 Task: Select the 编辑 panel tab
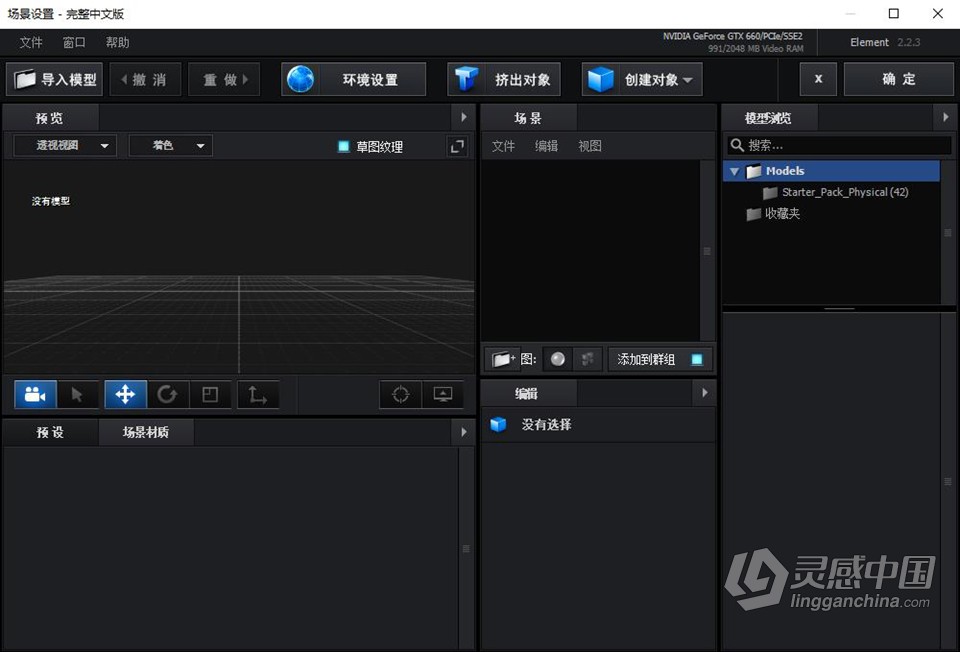[x=528, y=394]
